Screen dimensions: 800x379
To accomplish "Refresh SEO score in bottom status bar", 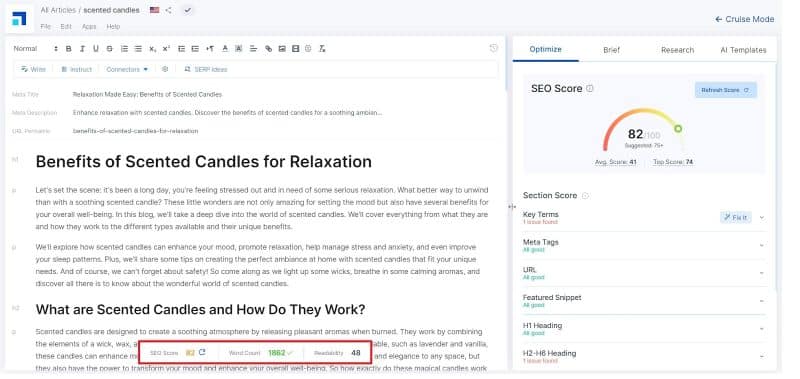I will (x=202, y=352).
